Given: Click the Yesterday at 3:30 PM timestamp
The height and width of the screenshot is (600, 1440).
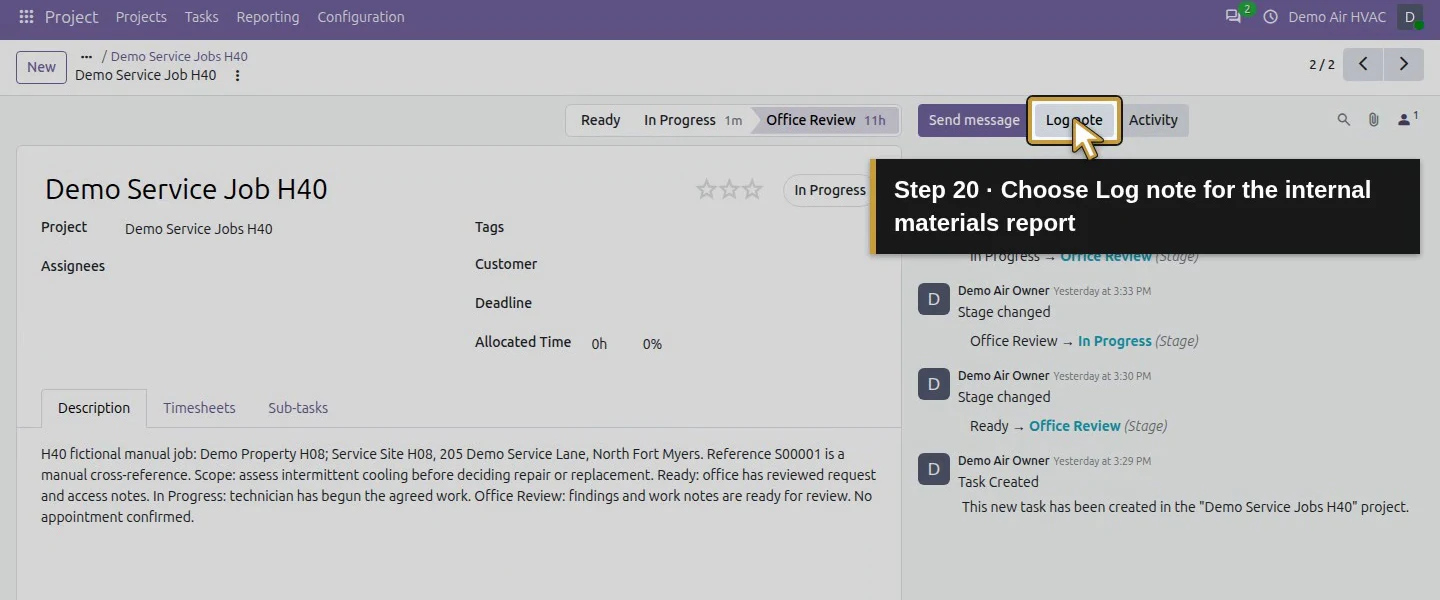Looking at the screenshot, I should [x=1102, y=376].
